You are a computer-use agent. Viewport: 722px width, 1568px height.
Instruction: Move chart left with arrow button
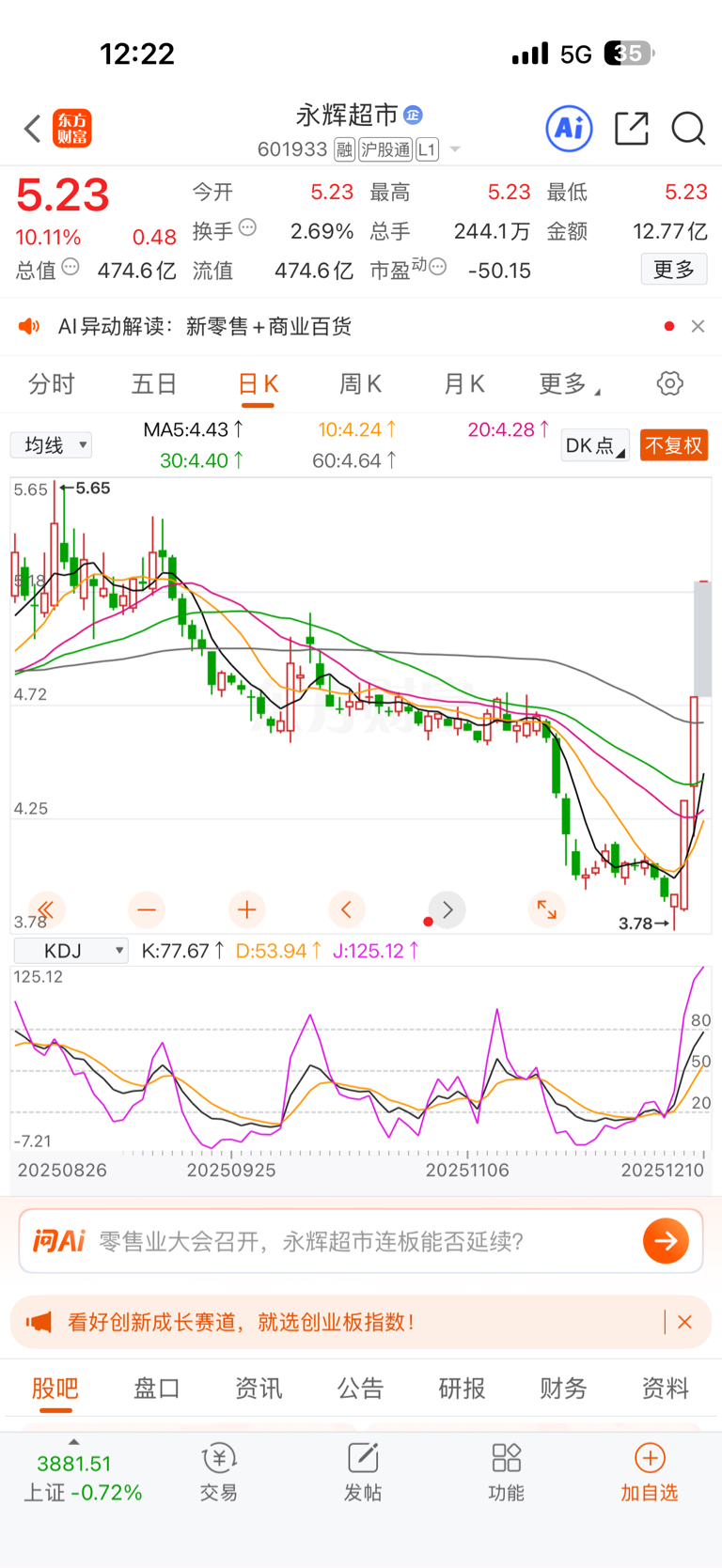tap(347, 909)
